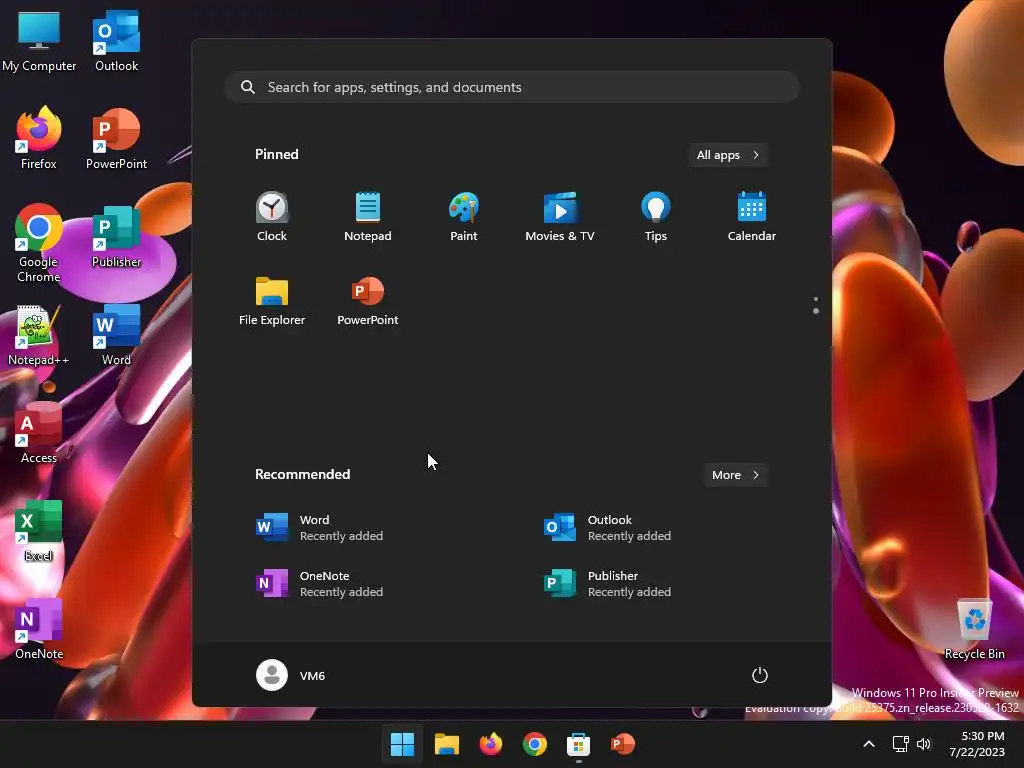Launch the pinned Paint app

pos(464,217)
